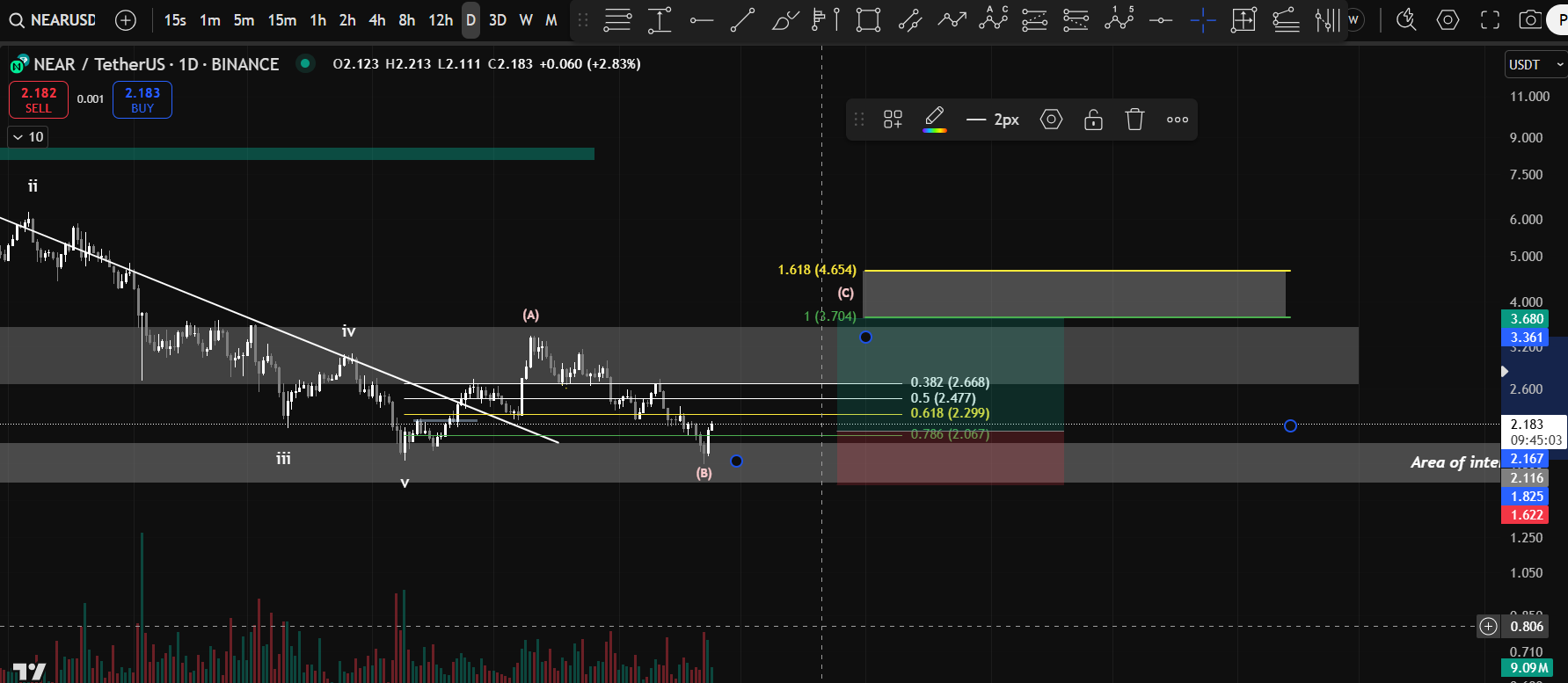This screenshot has width=1568, height=683.
Task: Switch to 1m timeframe
Action: (x=209, y=19)
